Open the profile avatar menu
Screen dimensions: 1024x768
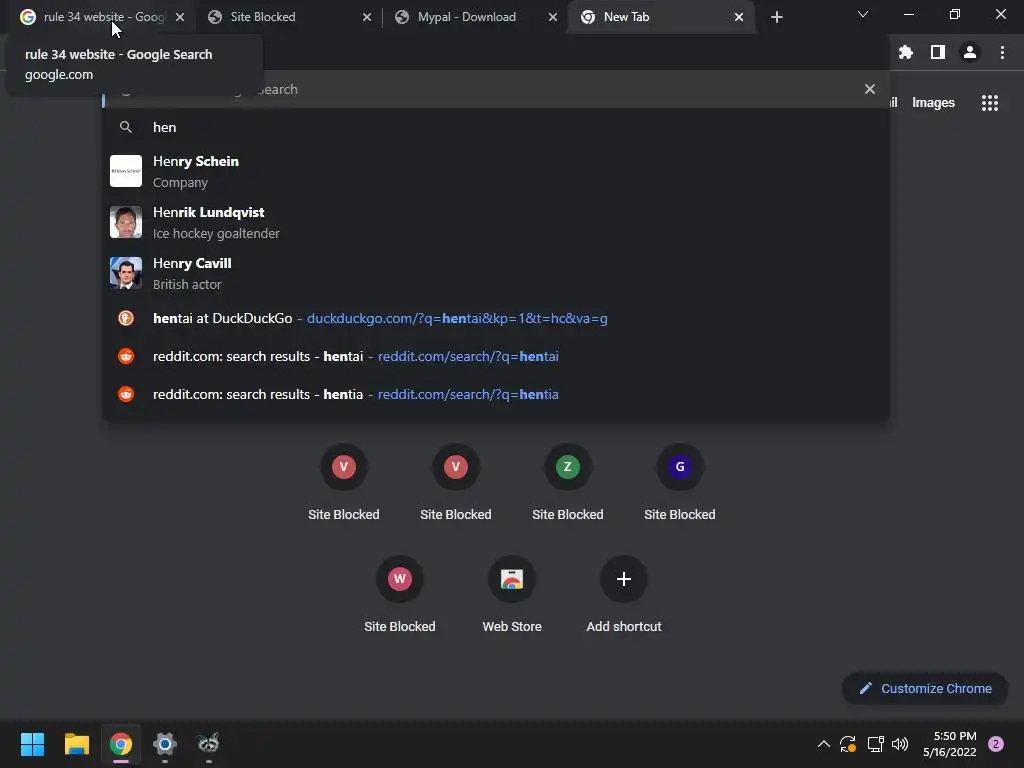970,52
